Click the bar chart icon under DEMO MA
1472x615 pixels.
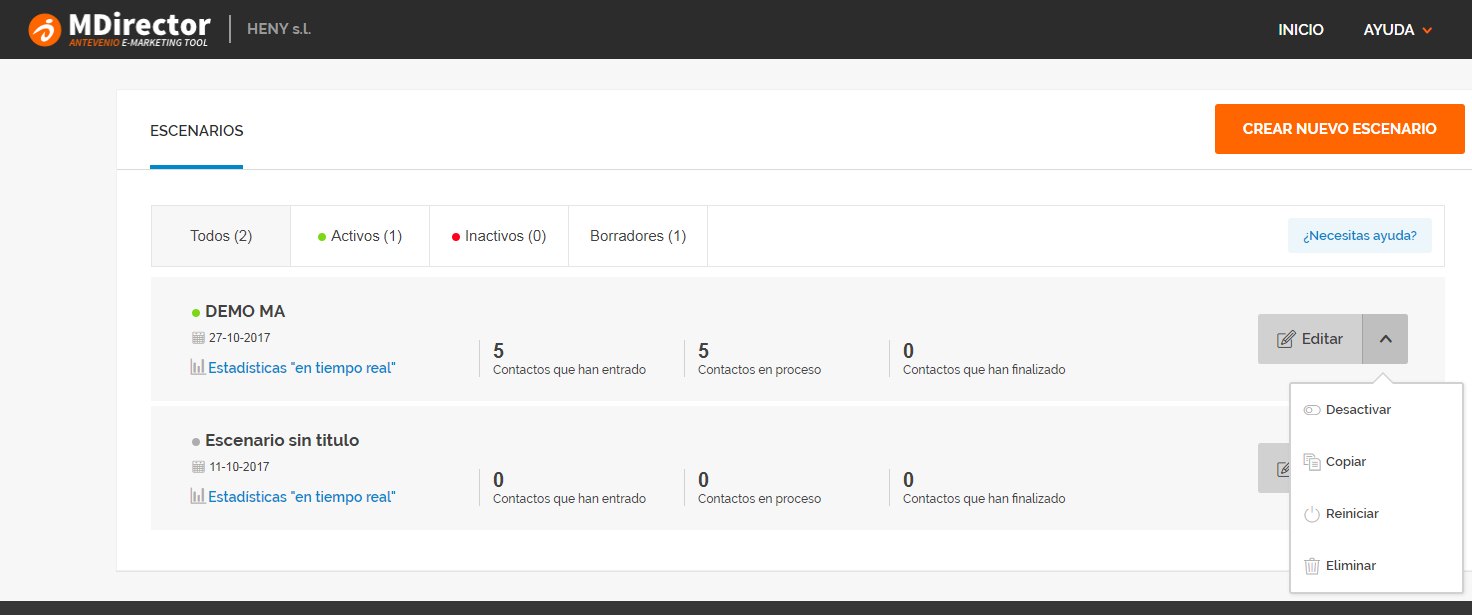[x=198, y=367]
